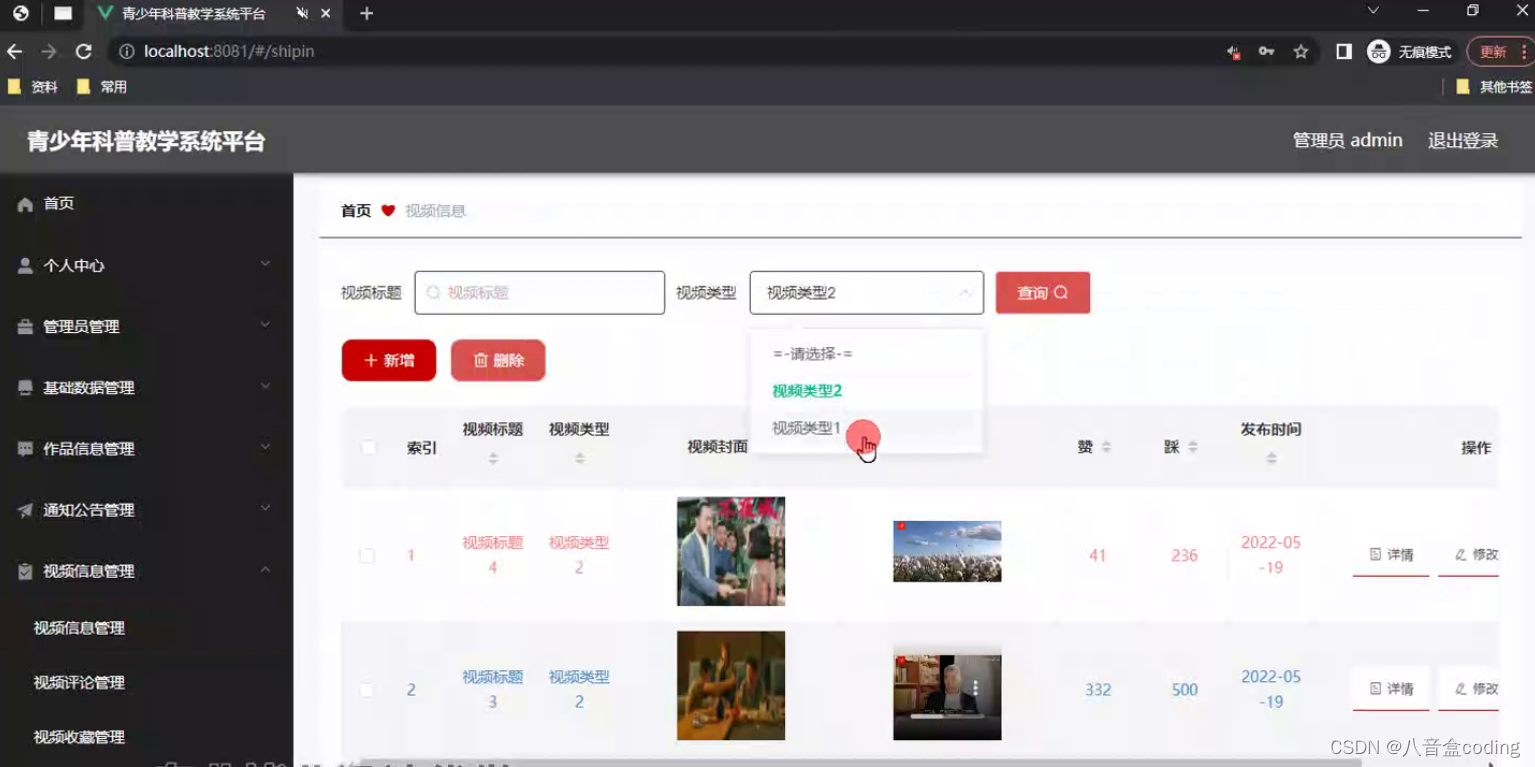Image resolution: width=1535 pixels, height=767 pixels.
Task: Choose 视频类型1 from the dropdown list
Action: [866, 428]
